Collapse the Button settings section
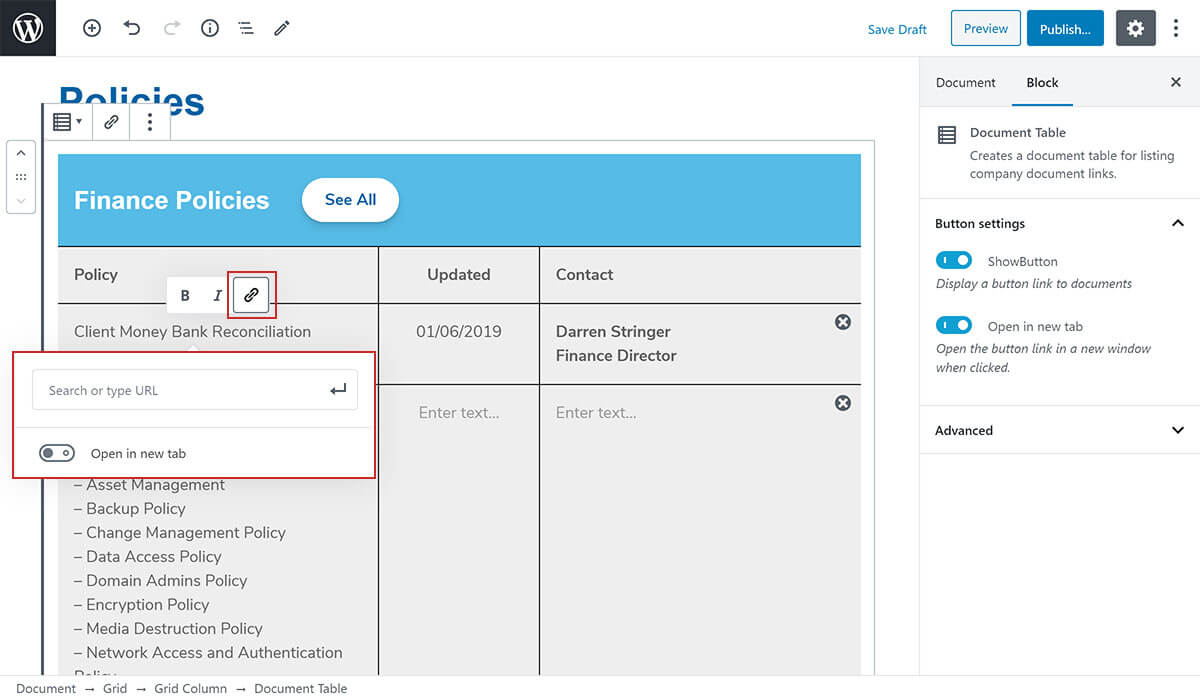 click(x=1177, y=224)
